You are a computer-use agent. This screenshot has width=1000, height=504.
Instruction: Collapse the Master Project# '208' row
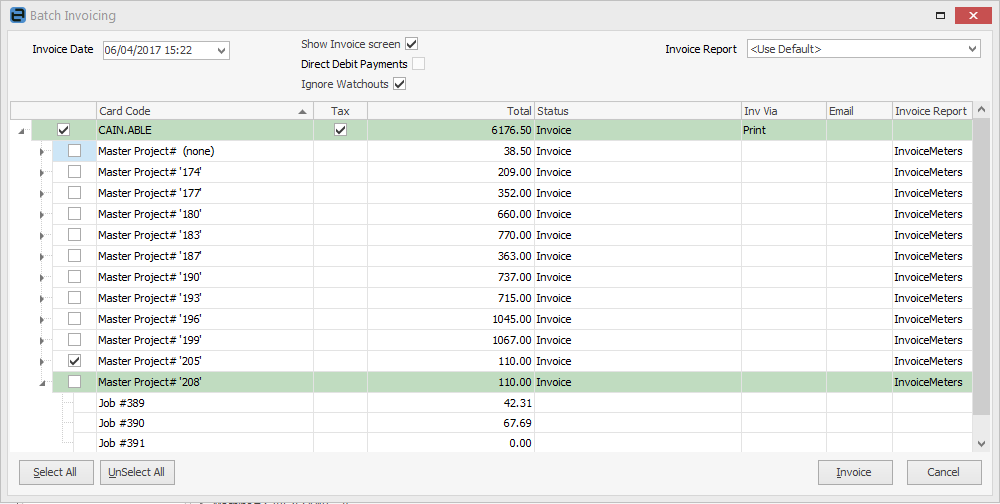click(x=42, y=382)
